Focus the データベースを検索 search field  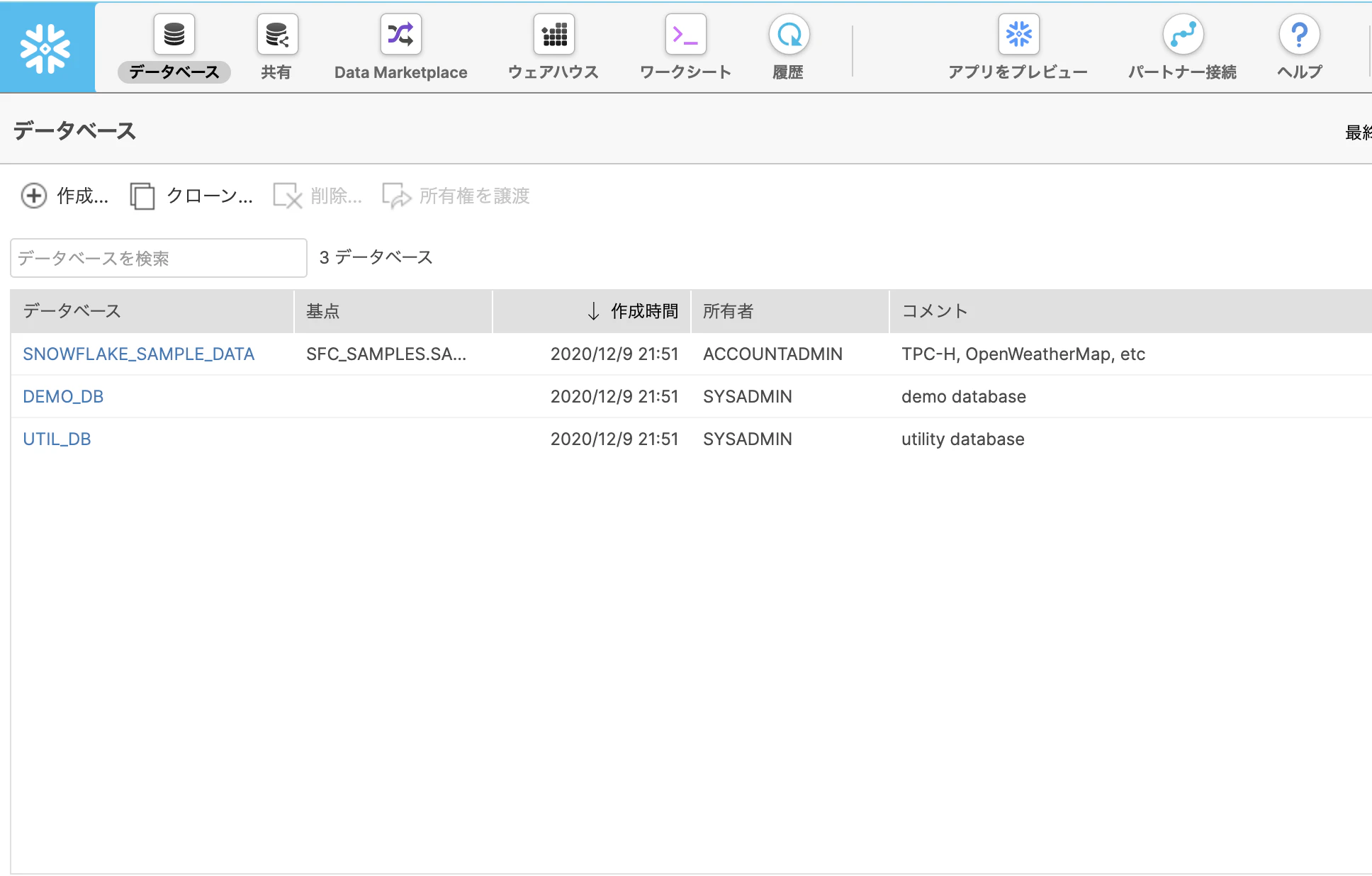click(159, 258)
